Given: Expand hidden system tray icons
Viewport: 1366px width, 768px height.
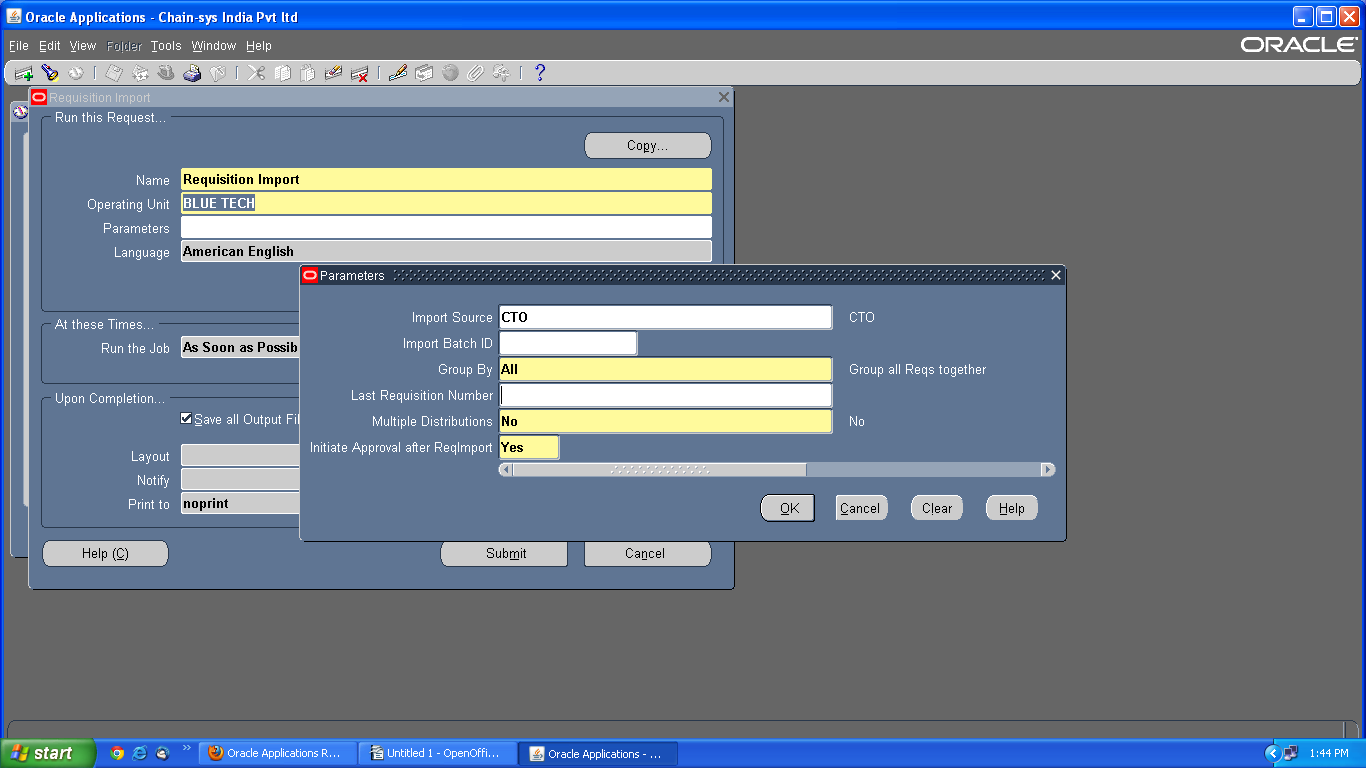Looking at the screenshot, I should (x=1272, y=753).
